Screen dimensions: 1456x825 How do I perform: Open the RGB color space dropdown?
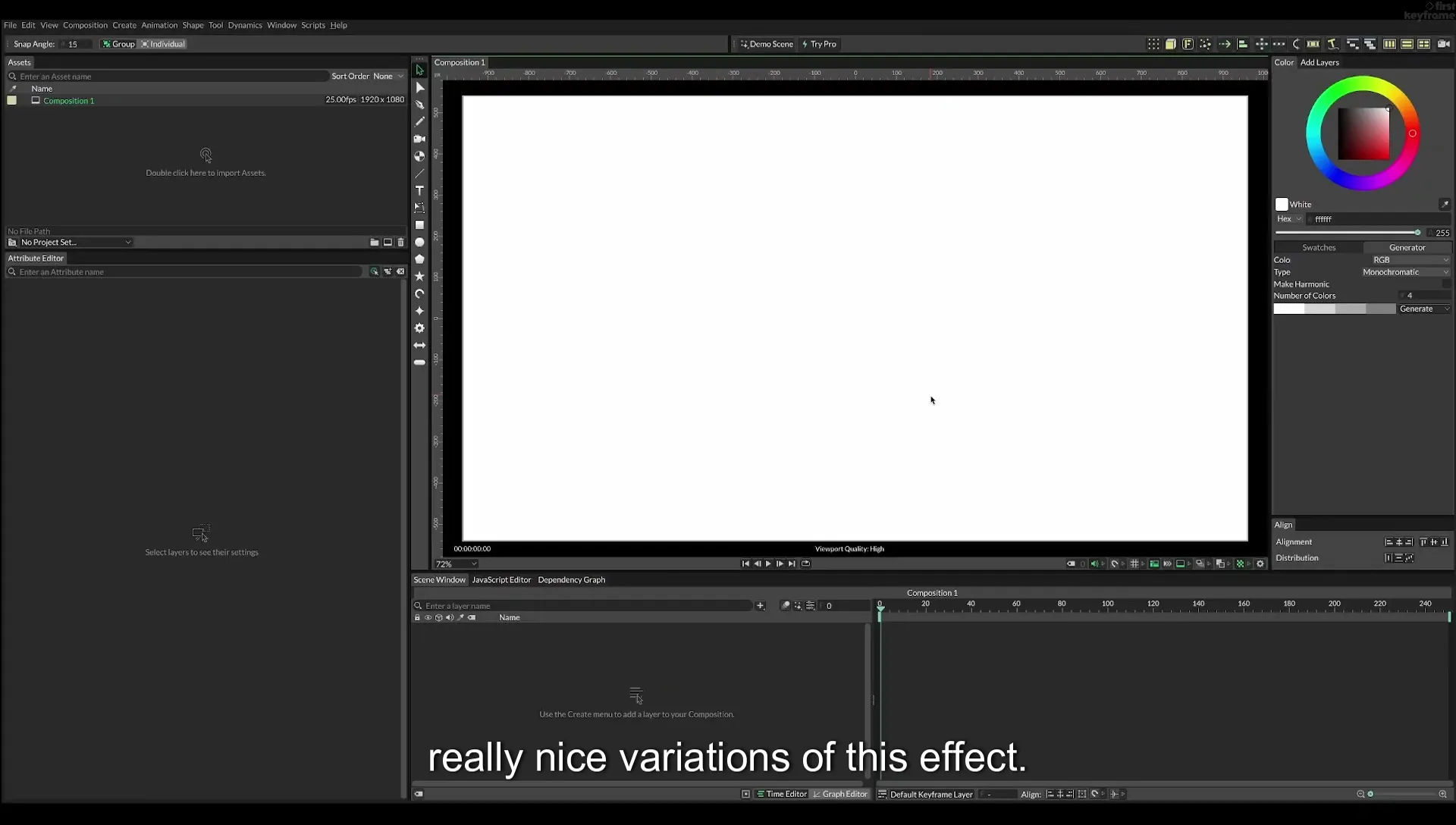[1410, 260]
